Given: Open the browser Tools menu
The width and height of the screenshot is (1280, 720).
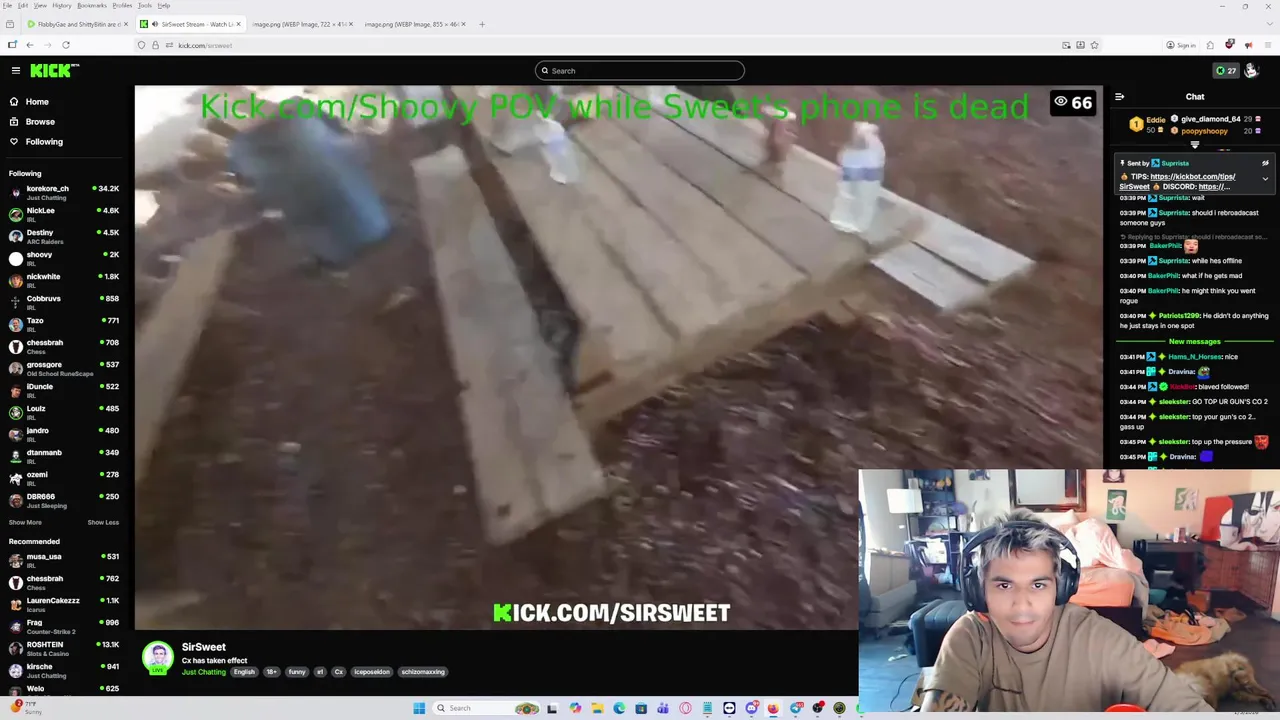Looking at the screenshot, I should 145,5.
